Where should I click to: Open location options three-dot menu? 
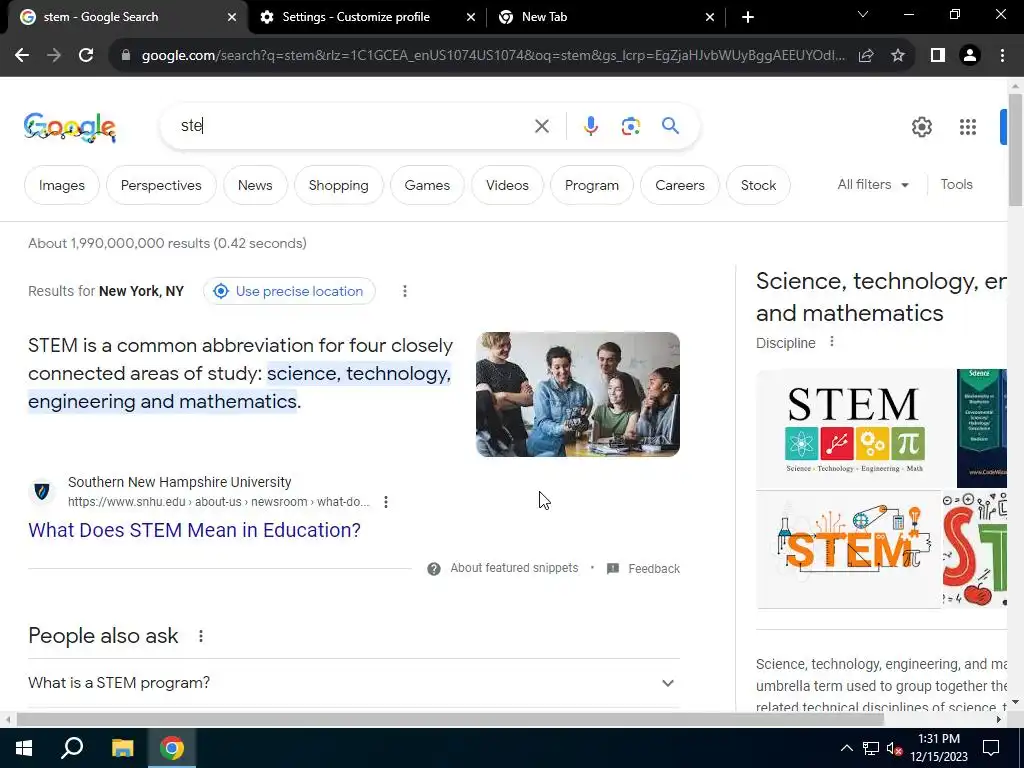[x=405, y=291]
